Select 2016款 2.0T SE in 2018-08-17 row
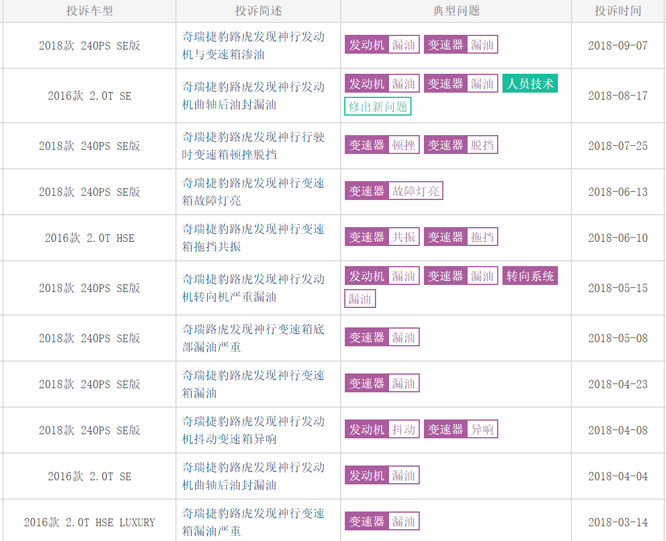The height and width of the screenshot is (541, 666). pos(89,96)
